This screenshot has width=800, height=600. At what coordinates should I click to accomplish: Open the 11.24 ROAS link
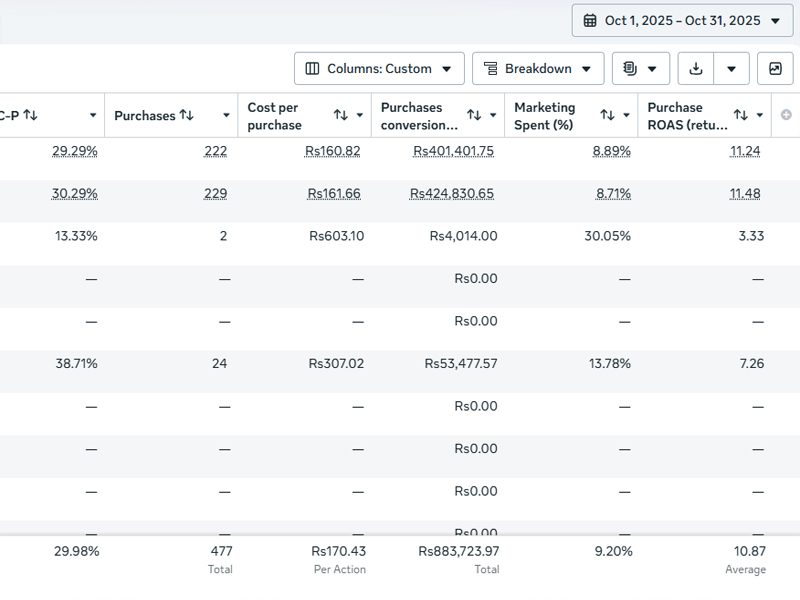(x=745, y=151)
